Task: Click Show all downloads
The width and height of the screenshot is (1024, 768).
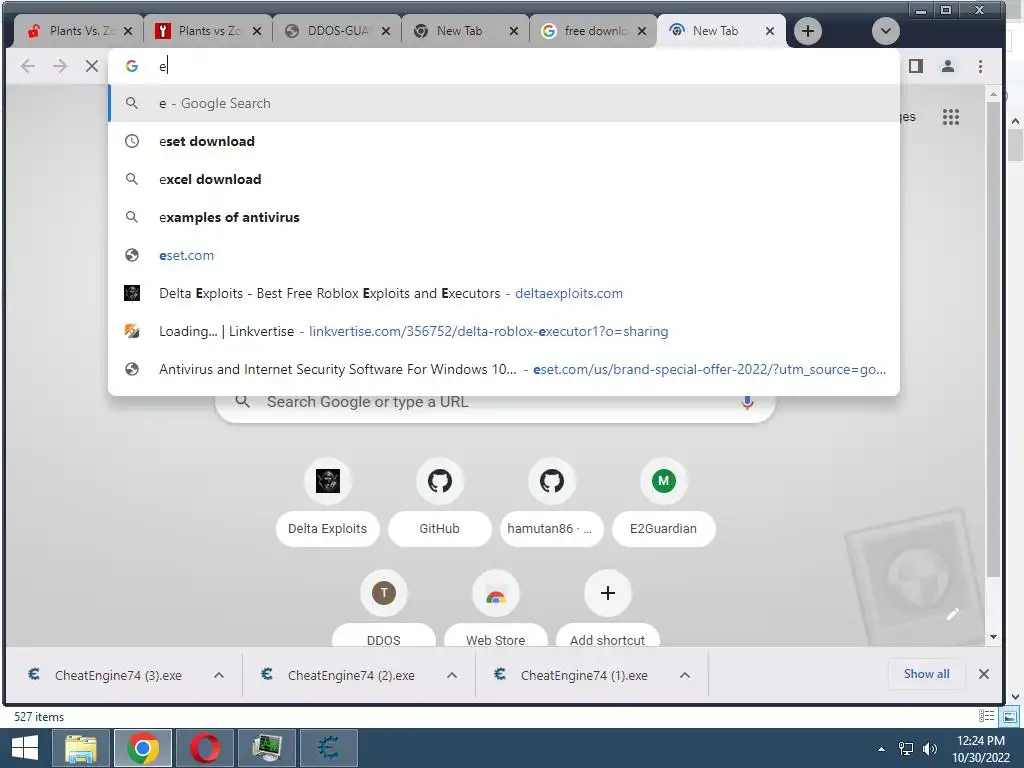Action: tap(926, 674)
